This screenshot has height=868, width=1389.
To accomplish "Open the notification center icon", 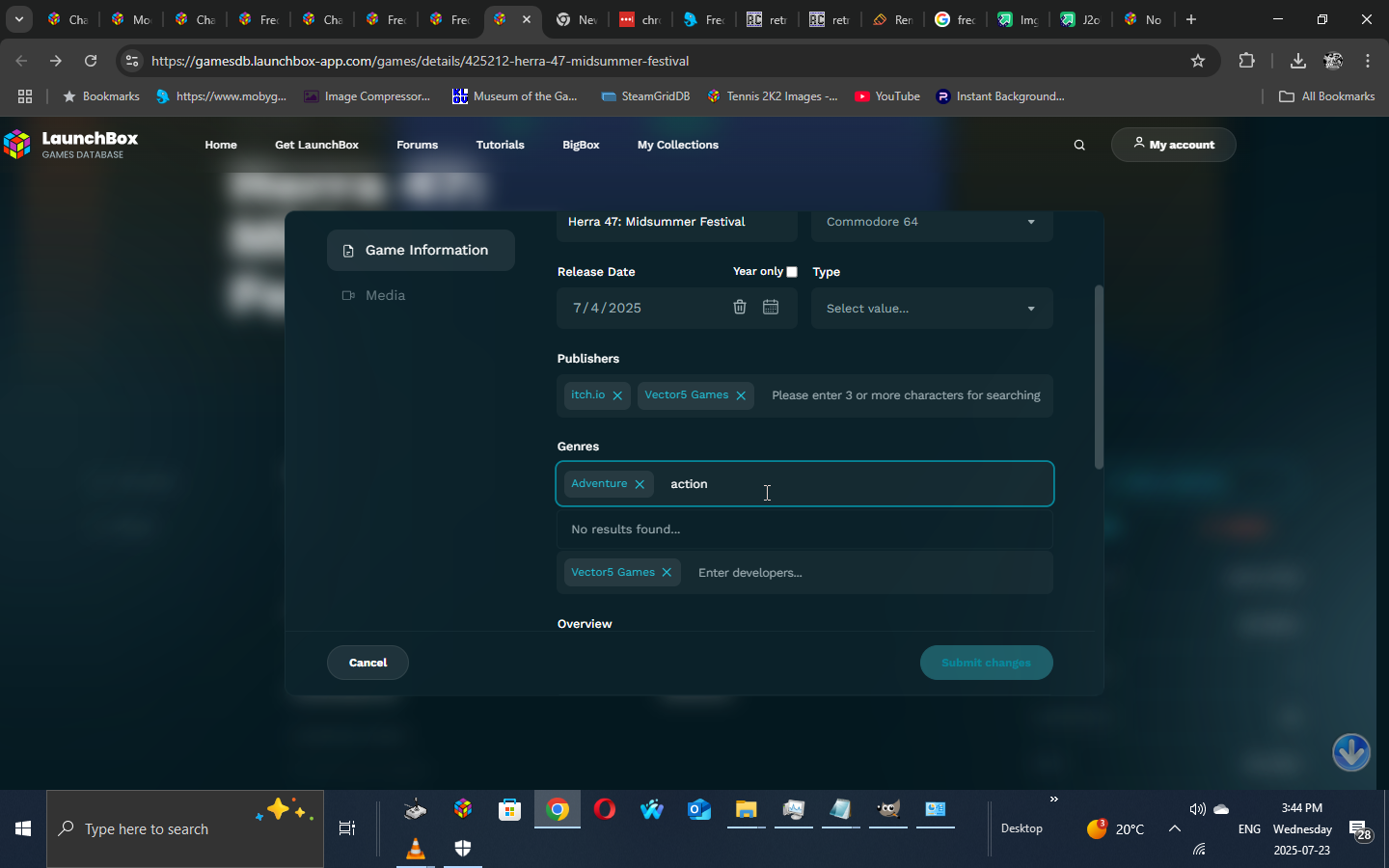I will point(1361,829).
